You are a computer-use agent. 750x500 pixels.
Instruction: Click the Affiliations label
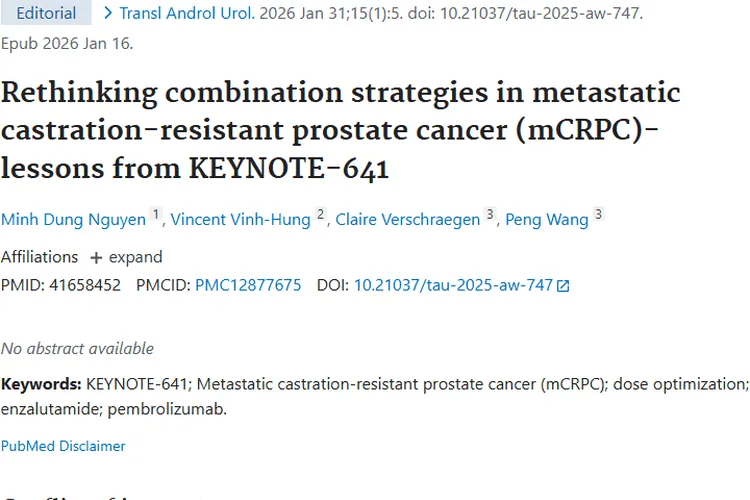pos(39,257)
